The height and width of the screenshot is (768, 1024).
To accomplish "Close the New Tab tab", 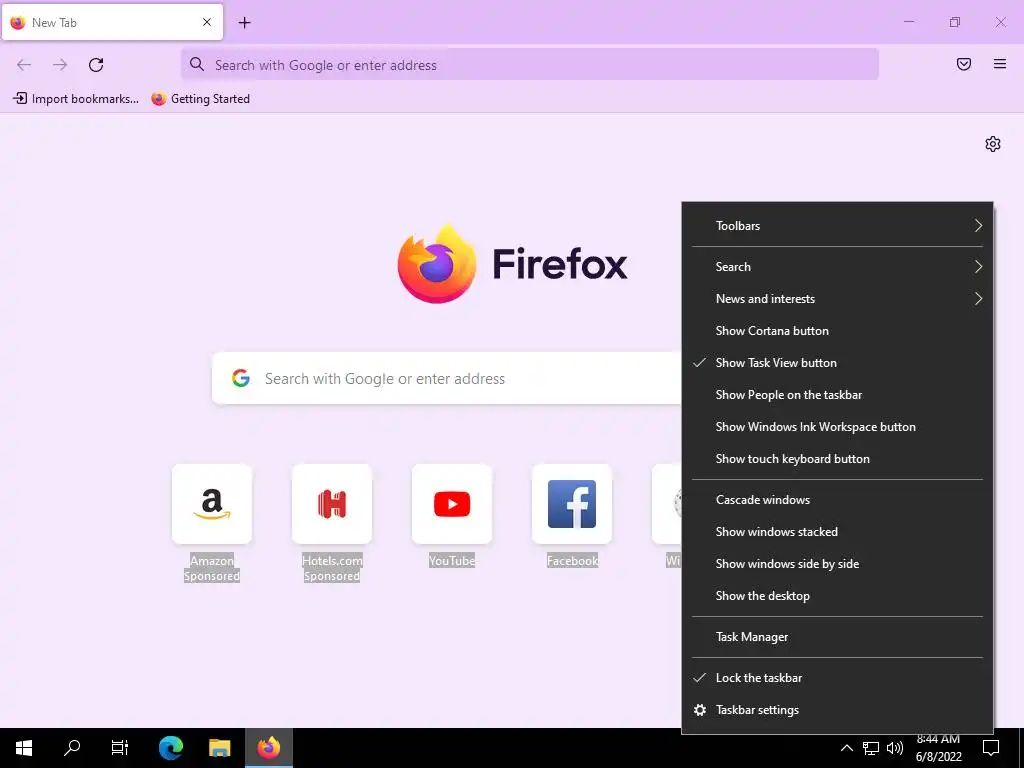I will coord(207,22).
